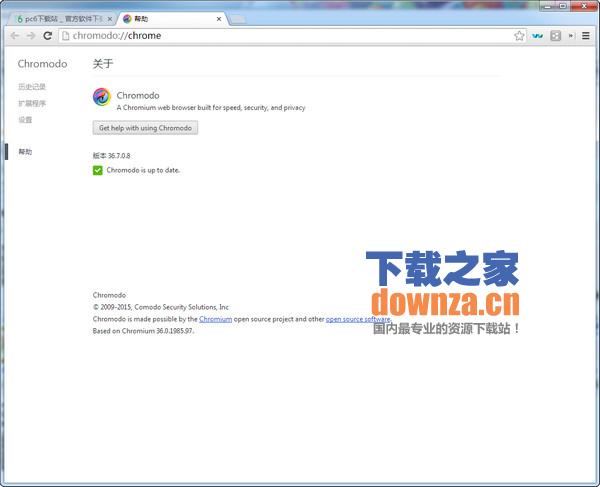Close the 帮助 tab
Viewport: 600px width, 487px height.
point(219,19)
